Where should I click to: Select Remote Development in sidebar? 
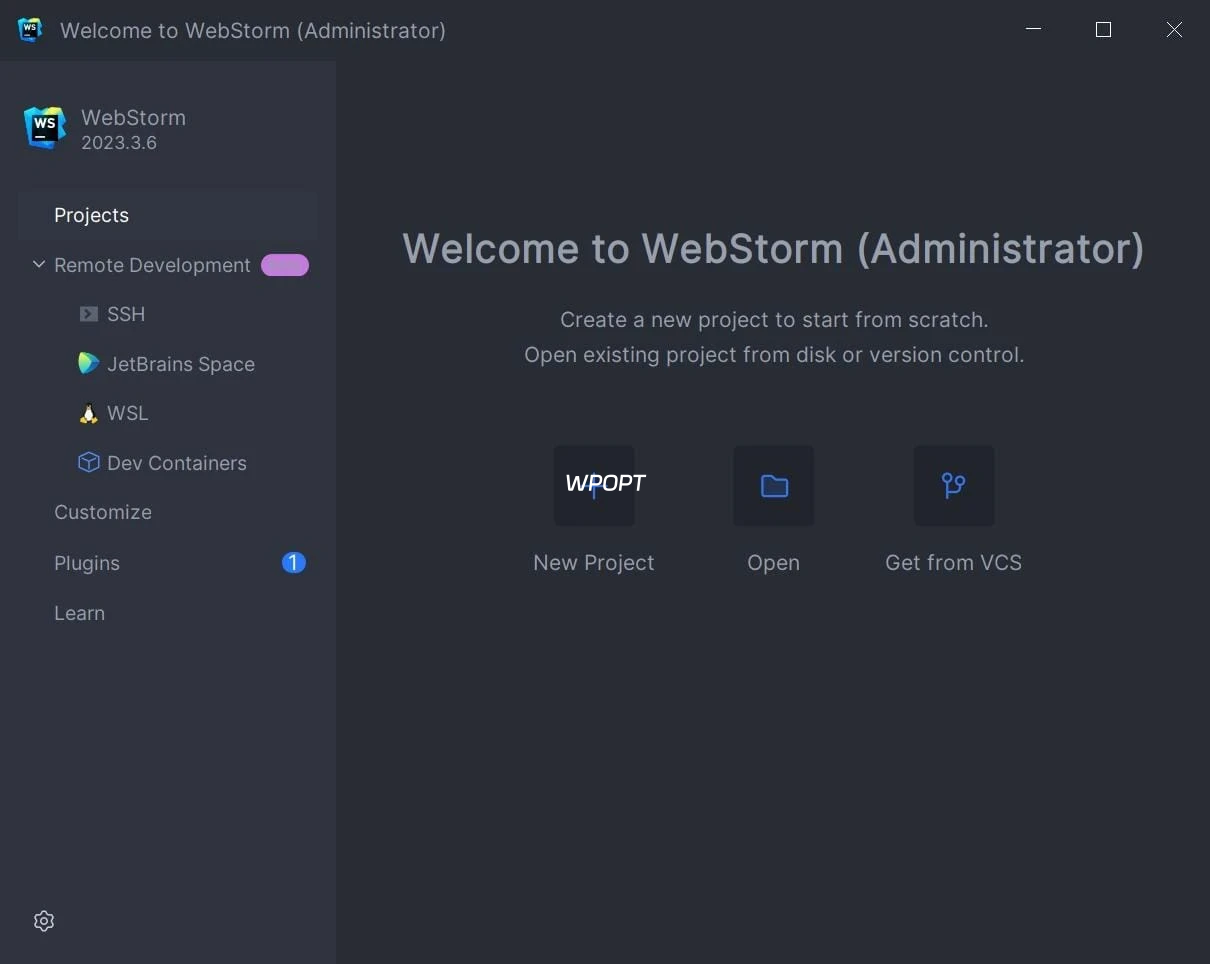click(152, 265)
